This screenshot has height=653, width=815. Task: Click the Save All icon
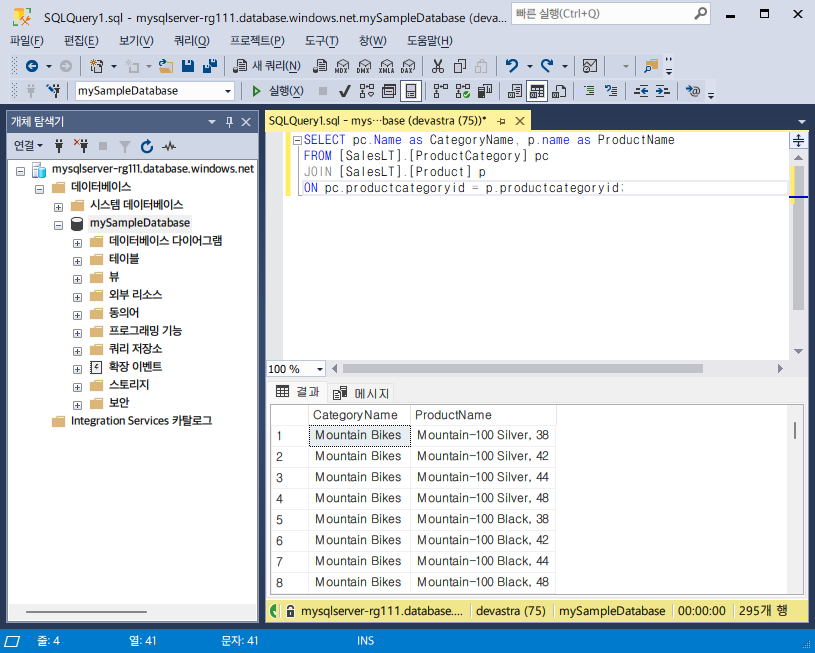click(x=210, y=66)
